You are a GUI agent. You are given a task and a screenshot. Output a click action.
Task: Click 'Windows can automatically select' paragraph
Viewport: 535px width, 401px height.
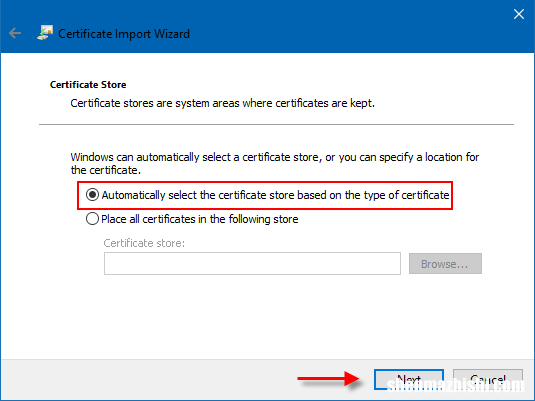click(275, 163)
